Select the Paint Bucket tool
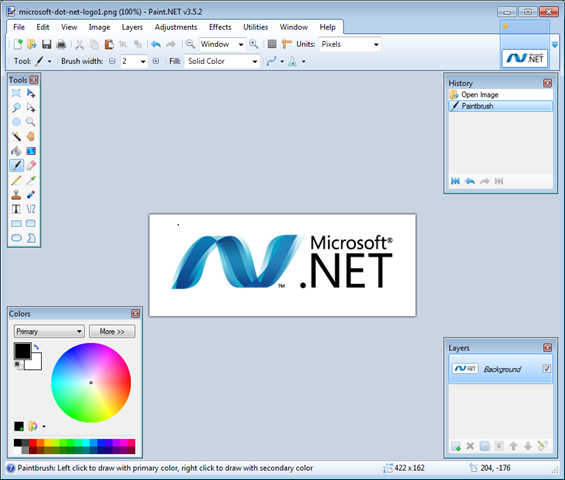The image size is (565, 480). 16,151
